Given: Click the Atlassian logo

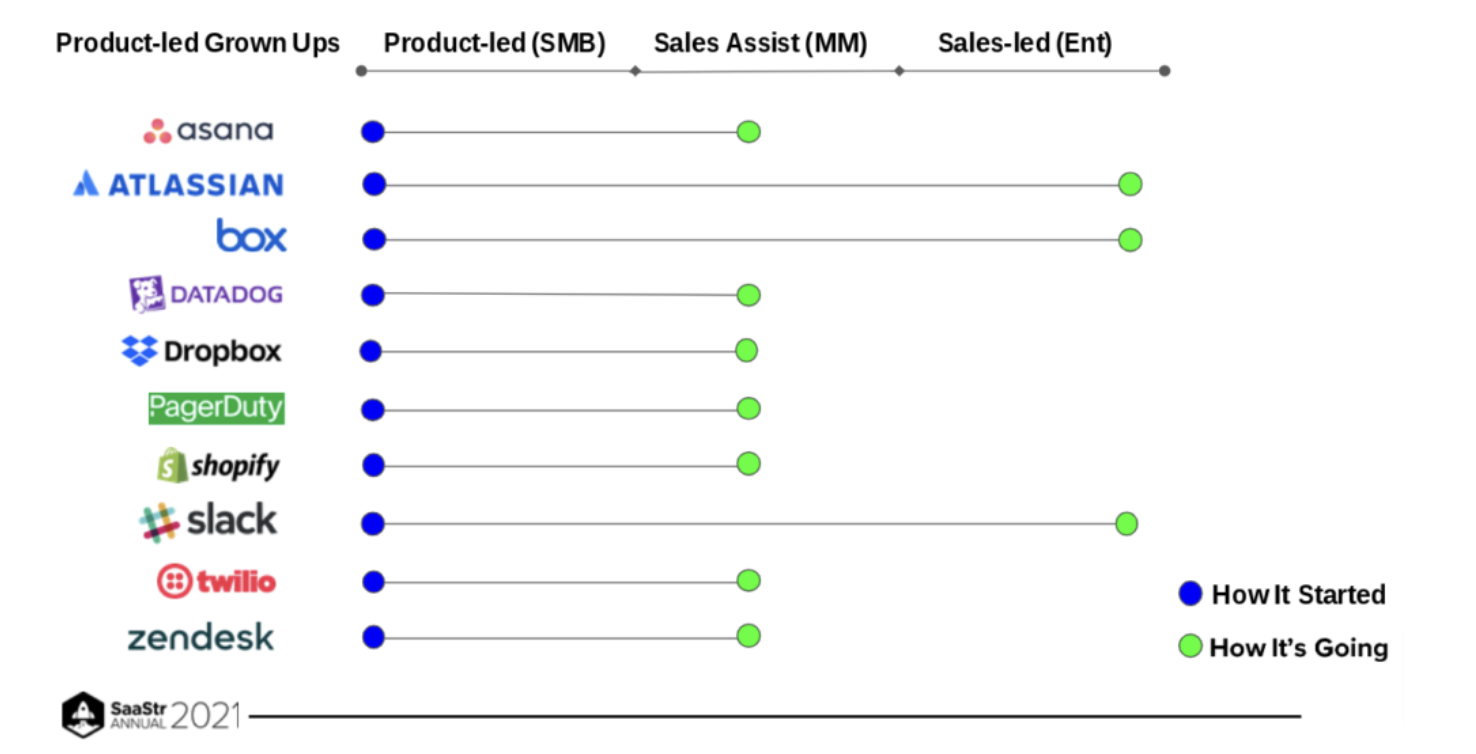Looking at the screenshot, I should tap(179, 184).
